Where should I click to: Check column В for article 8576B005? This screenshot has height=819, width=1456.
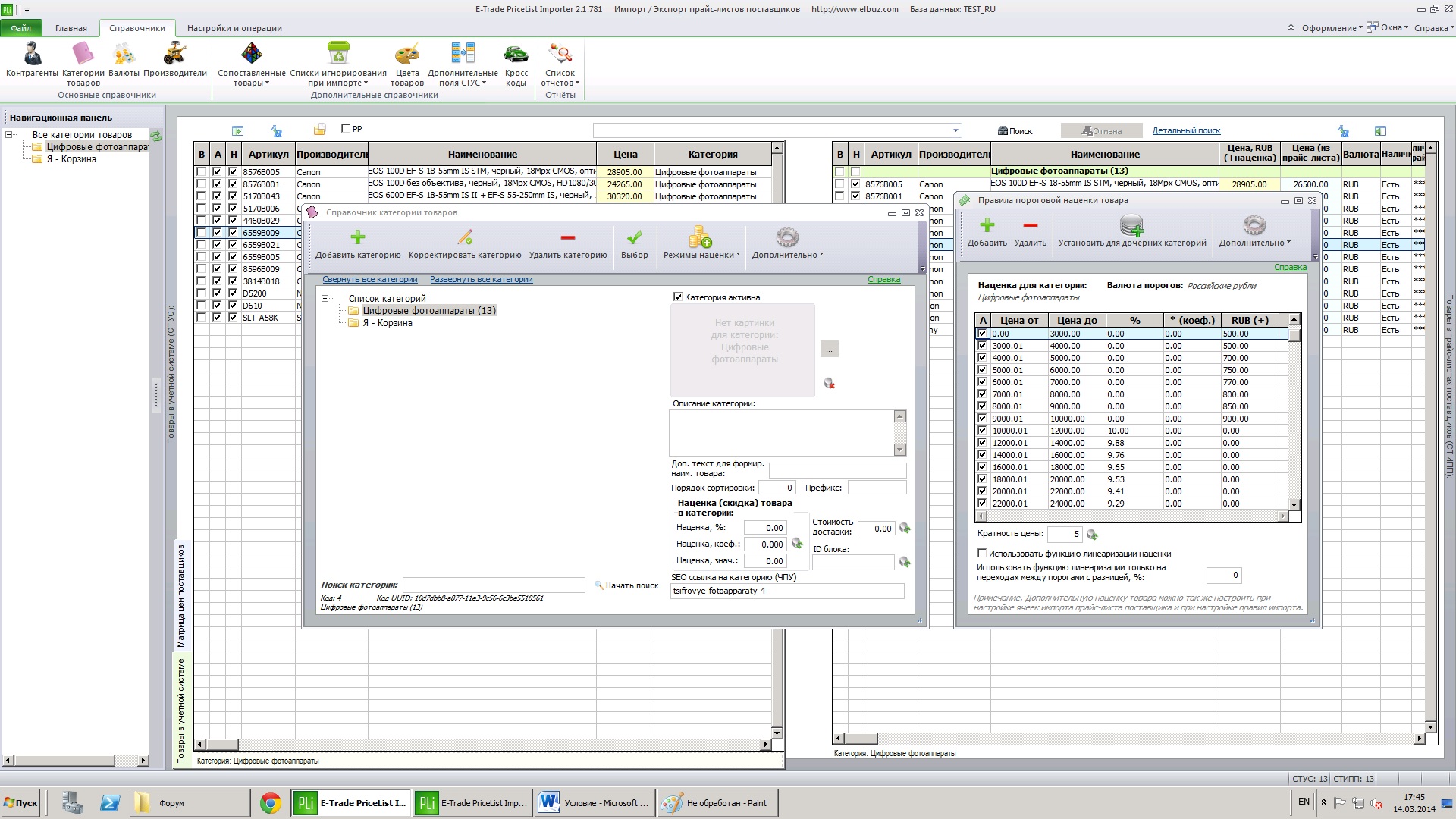coord(201,171)
